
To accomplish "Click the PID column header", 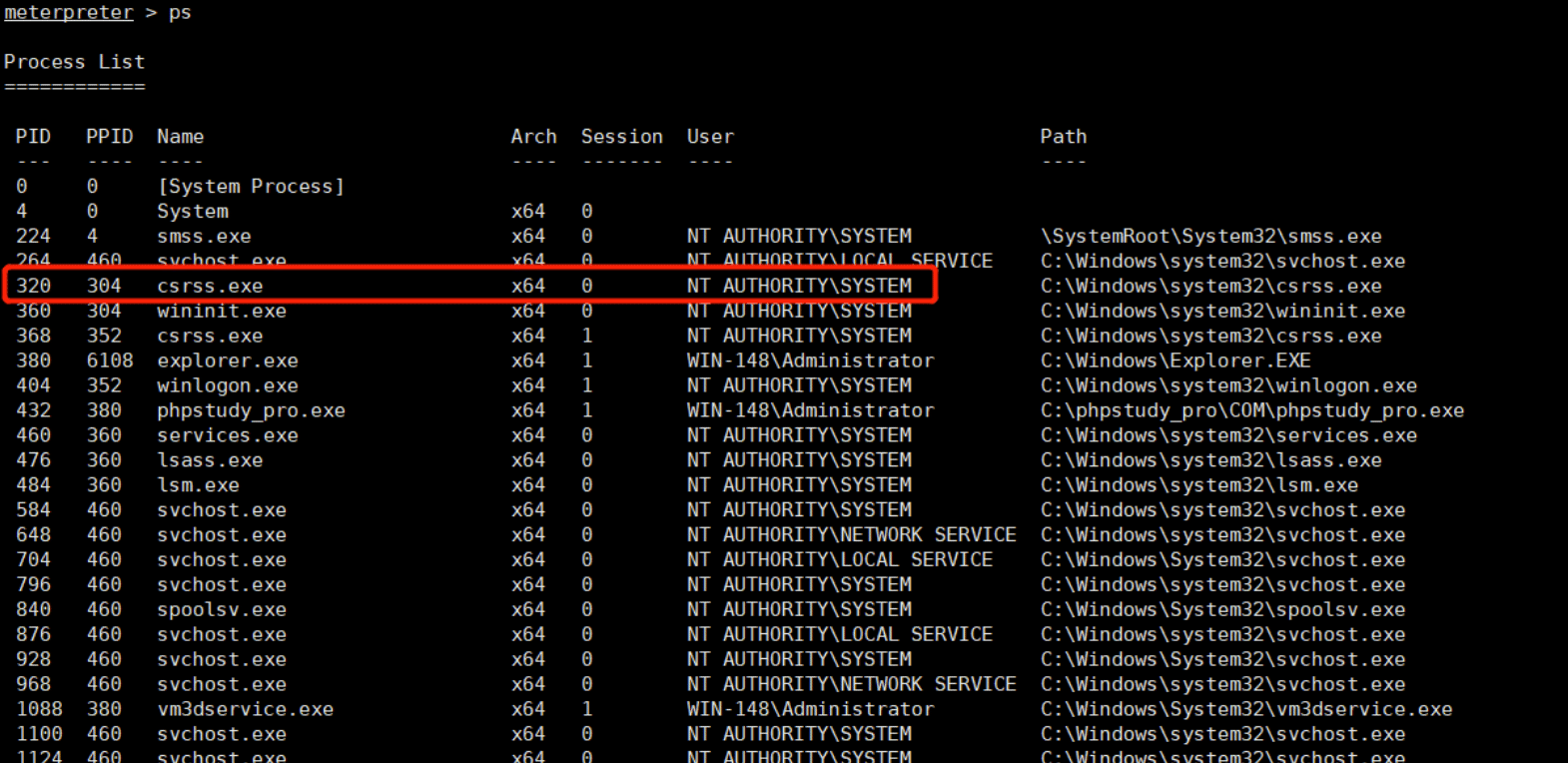I will tap(33, 137).
